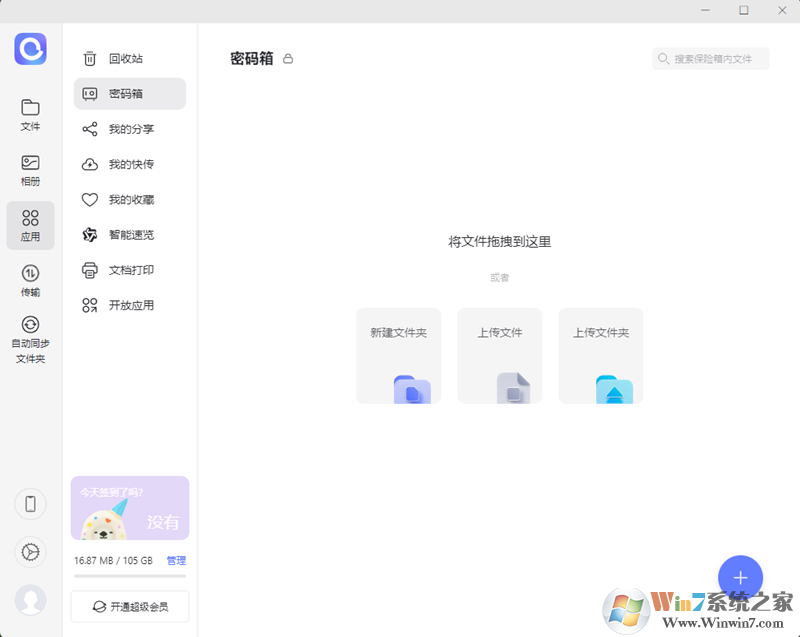This screenshot has width=800, height=637.
Task: Open the 文件 files section
Action: pos(30,115)
